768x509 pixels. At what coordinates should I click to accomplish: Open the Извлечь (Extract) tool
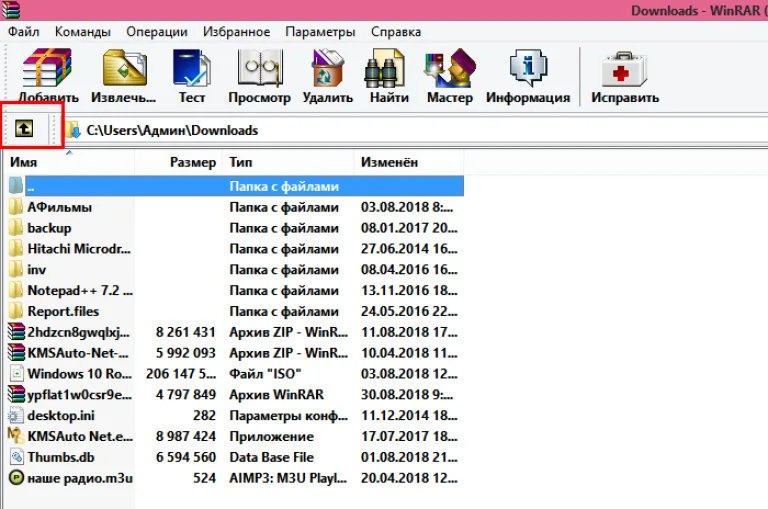(x=123, y=76)
